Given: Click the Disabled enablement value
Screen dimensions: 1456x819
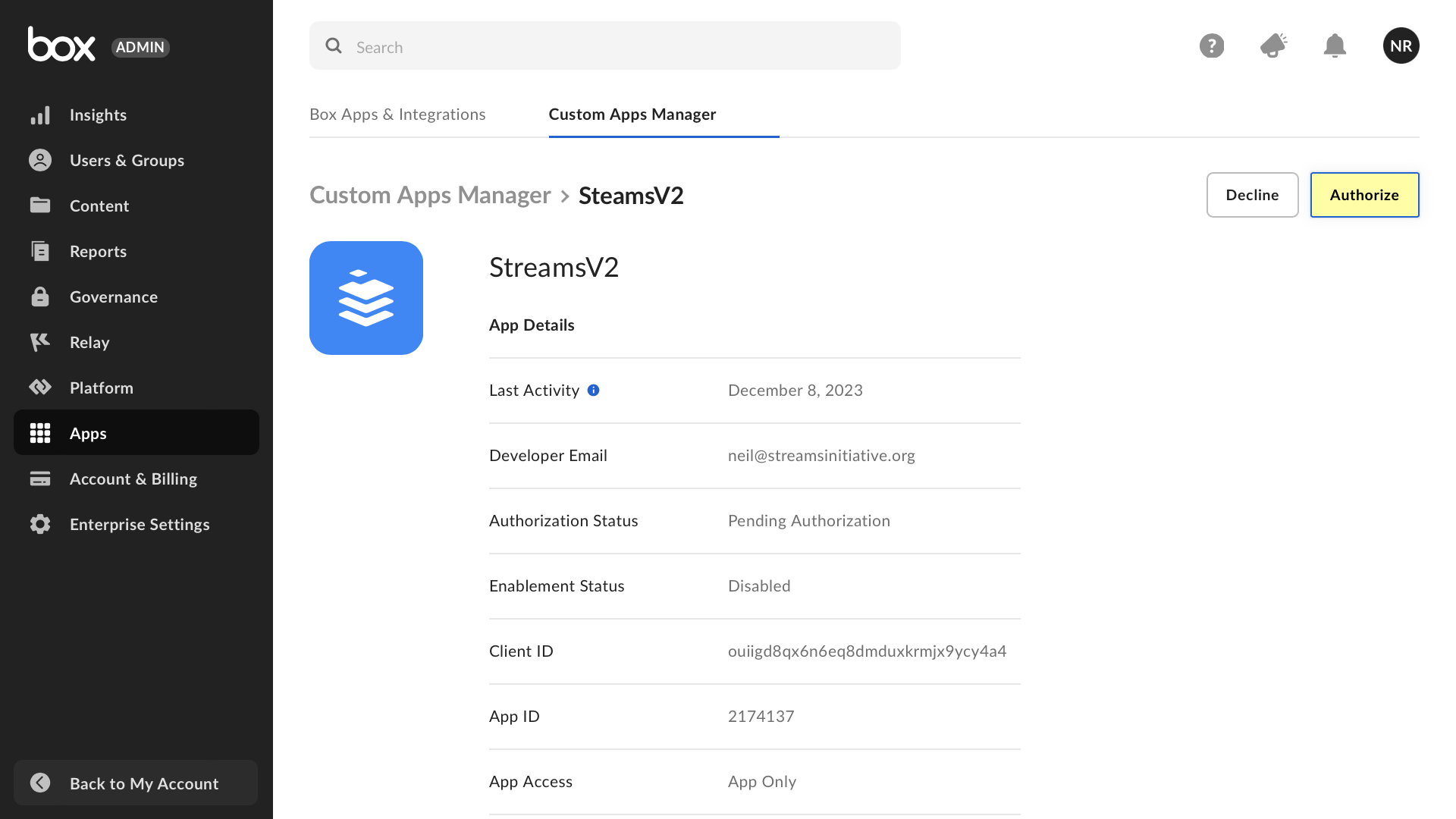Looking at the screenshot, I should (x=759, y=585).
